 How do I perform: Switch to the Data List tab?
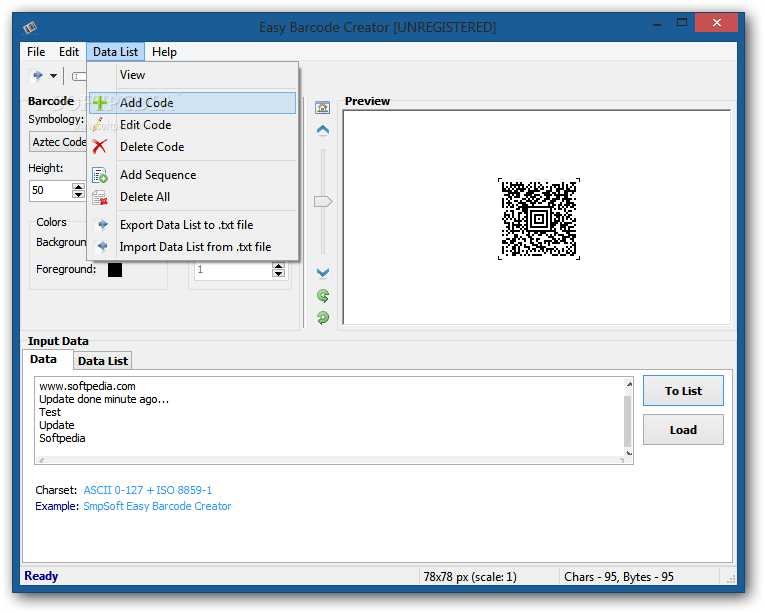coord(103,361)
